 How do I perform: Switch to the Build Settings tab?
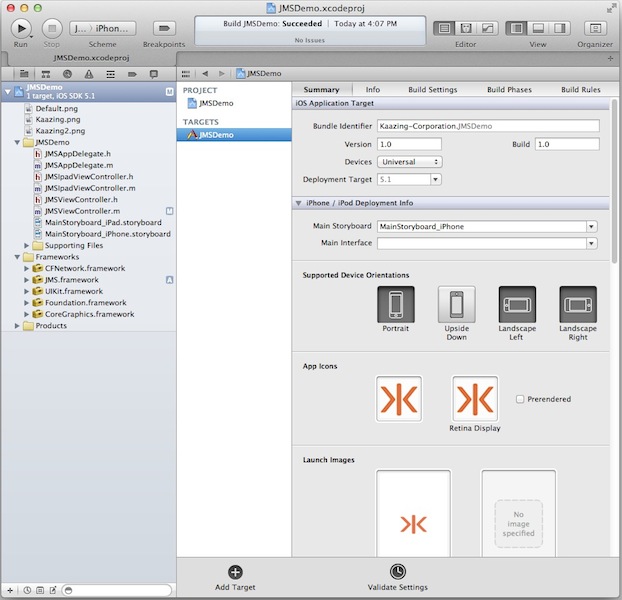point(432,90)
